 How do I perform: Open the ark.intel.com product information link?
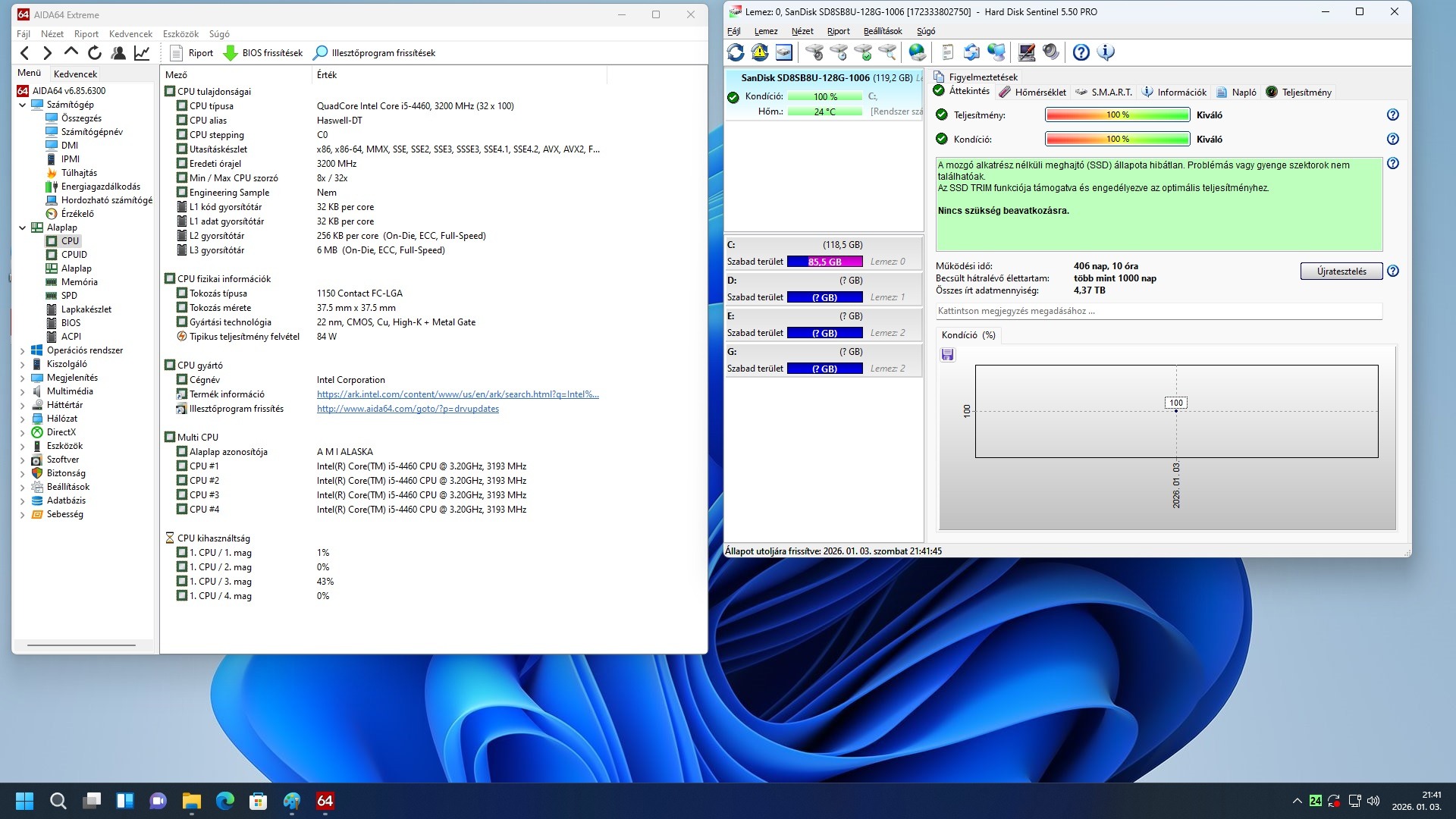pos(457,394)
